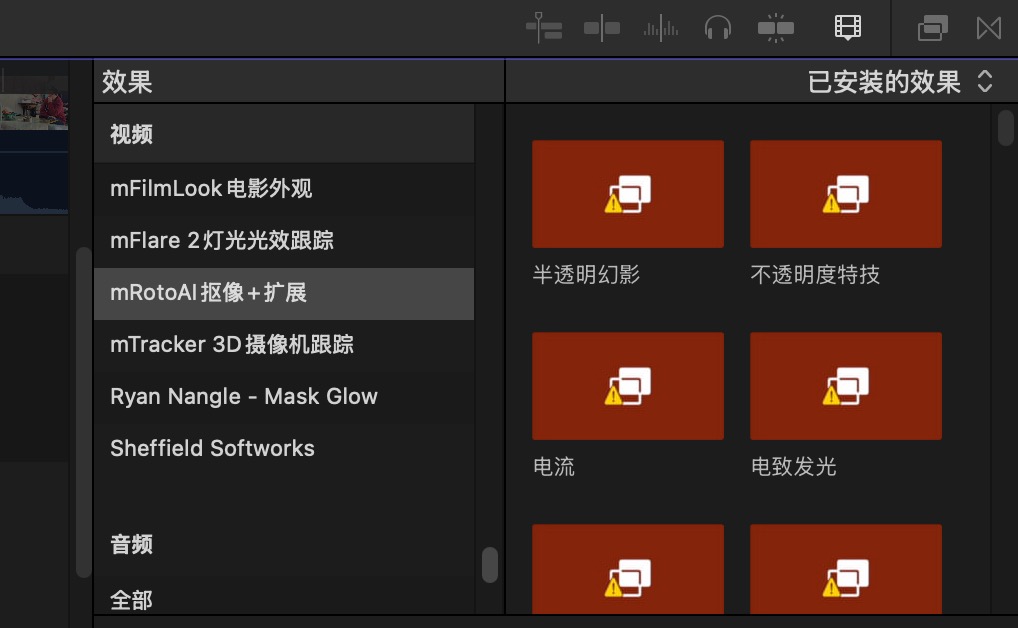Click the effects category list scrollbar
The height and width of the screenshot is (628, 1018).
(489, 564)
